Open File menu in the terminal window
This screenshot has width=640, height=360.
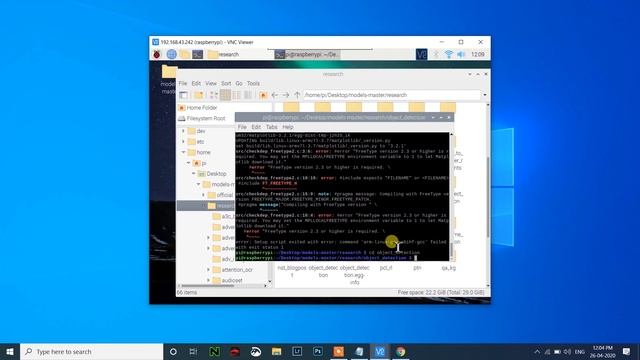(242, 127)
